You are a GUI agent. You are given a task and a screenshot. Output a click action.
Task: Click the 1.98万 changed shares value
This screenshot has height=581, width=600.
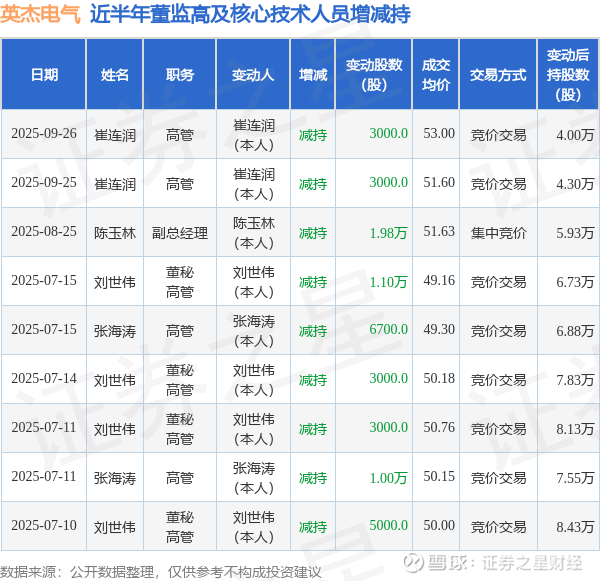pyautogui.click(x=388, y=233)
